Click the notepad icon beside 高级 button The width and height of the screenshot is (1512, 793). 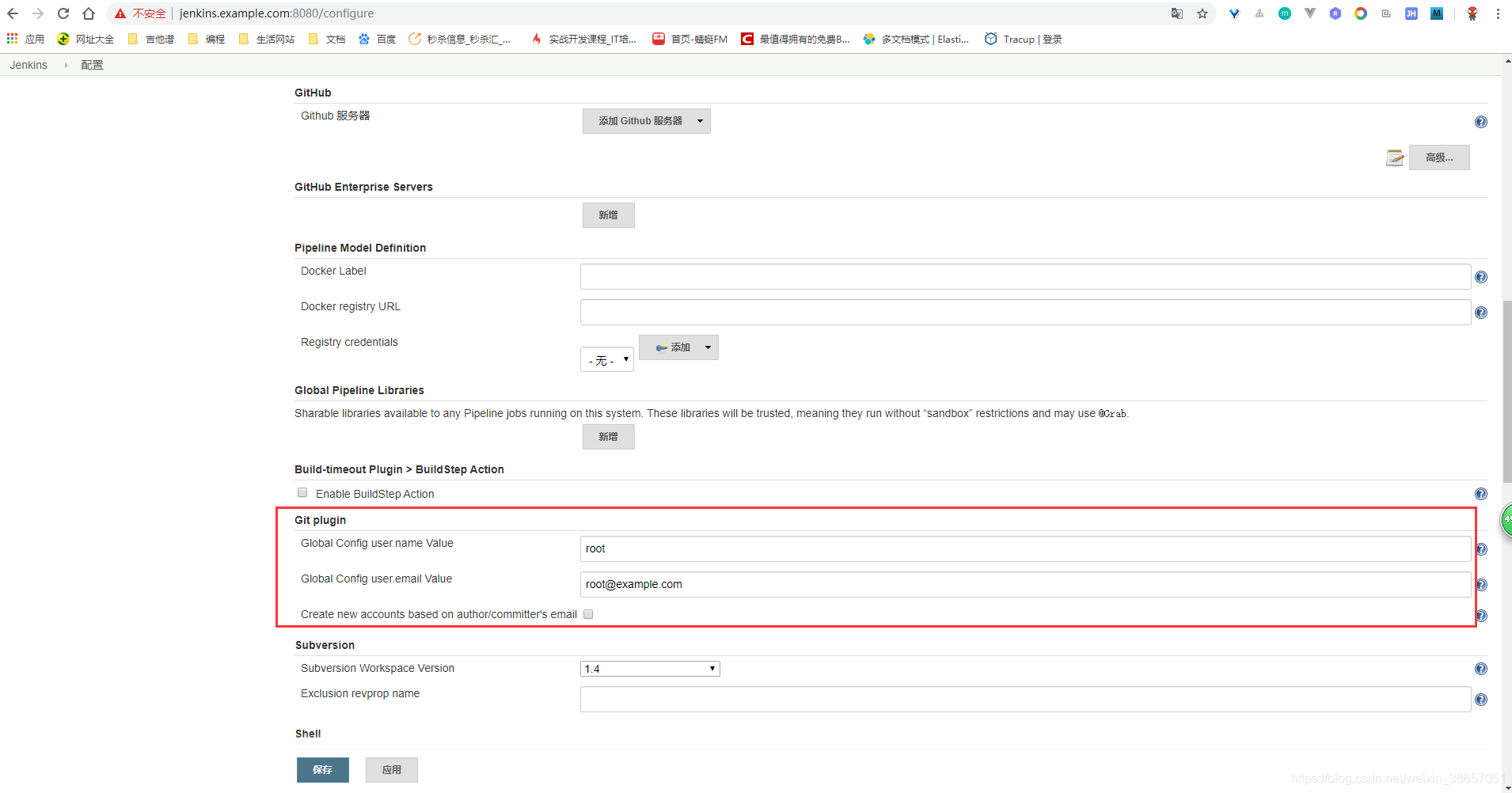[1395, 157]
